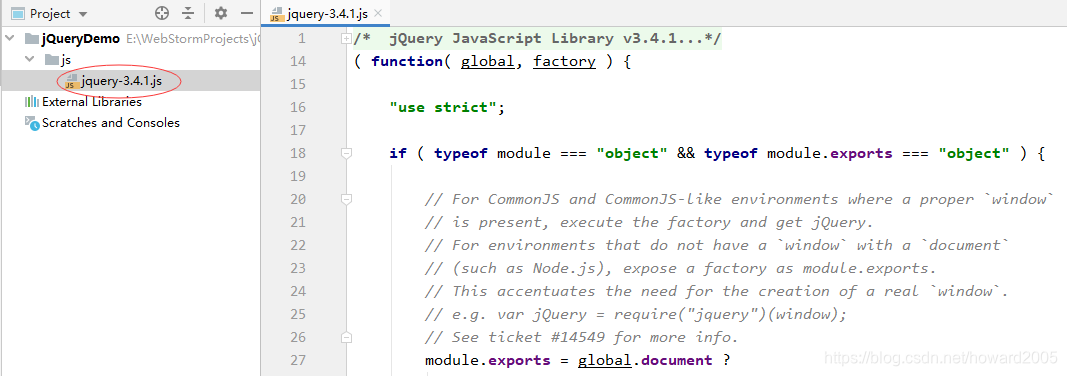The height and width of the screenshot is (376, 1067).
Task: Click the folded jQuery JavaScript Library v3.4.1 comment
Action: point(538,39)
